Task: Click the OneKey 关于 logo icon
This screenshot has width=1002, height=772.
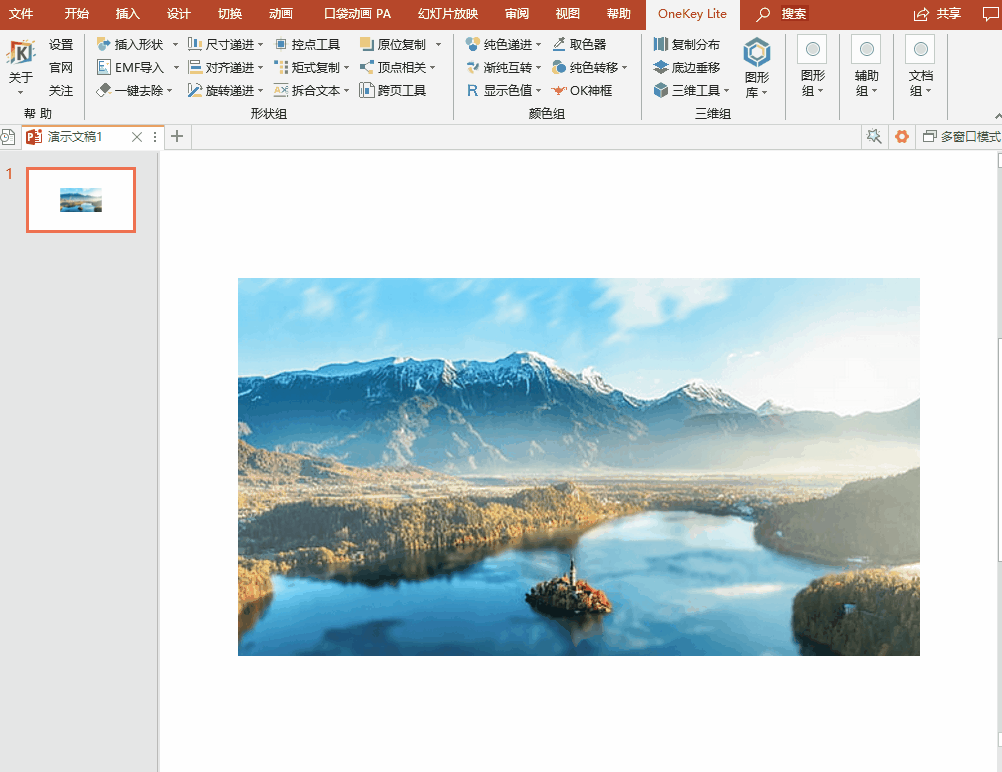Action: pos(20,53)
